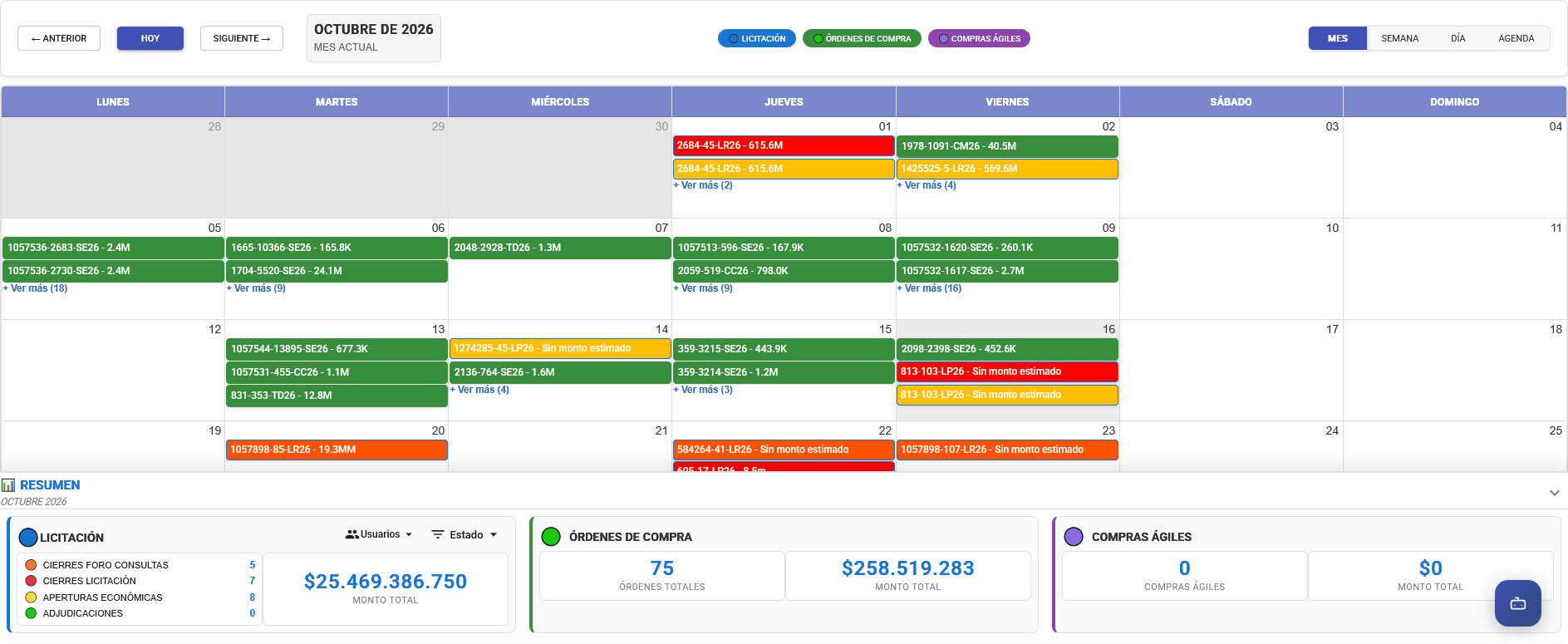Switch to the Semana view tab
The image size is (1568, 644).
(1399, 38)
